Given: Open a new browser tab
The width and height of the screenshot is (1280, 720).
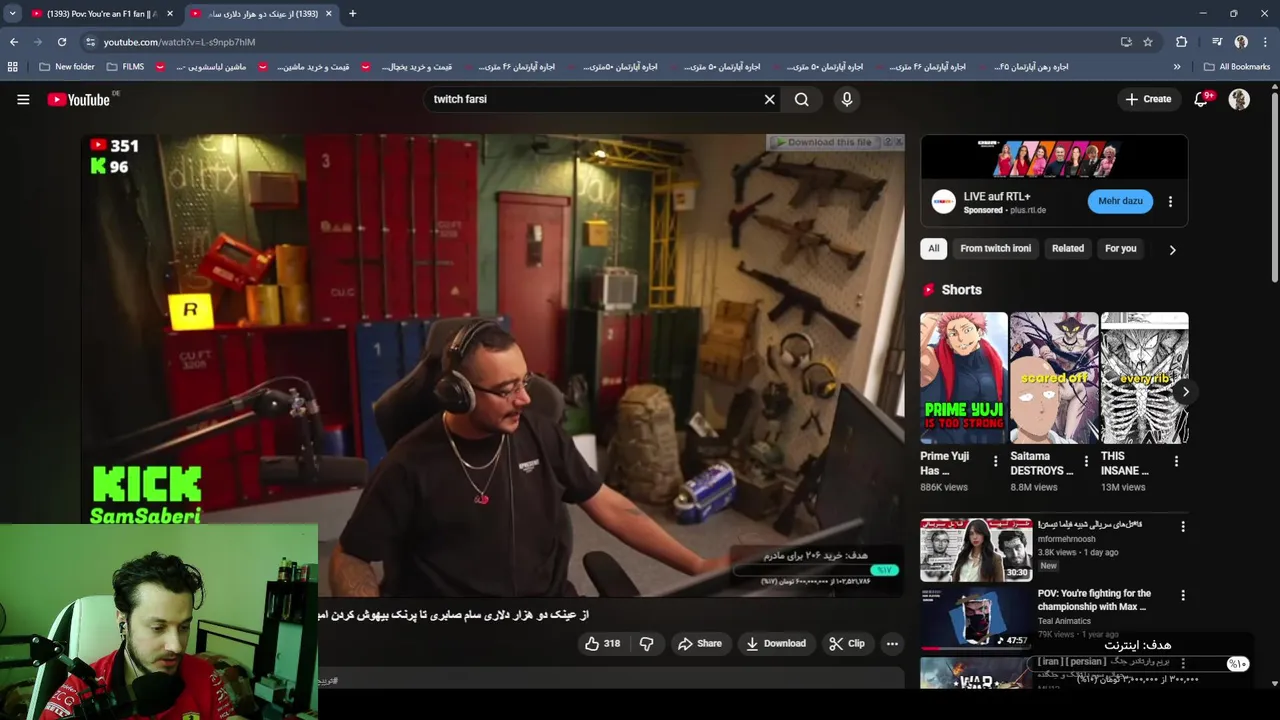Looking at the screenshot, I should pyautogui.click(x=352, y=14).
